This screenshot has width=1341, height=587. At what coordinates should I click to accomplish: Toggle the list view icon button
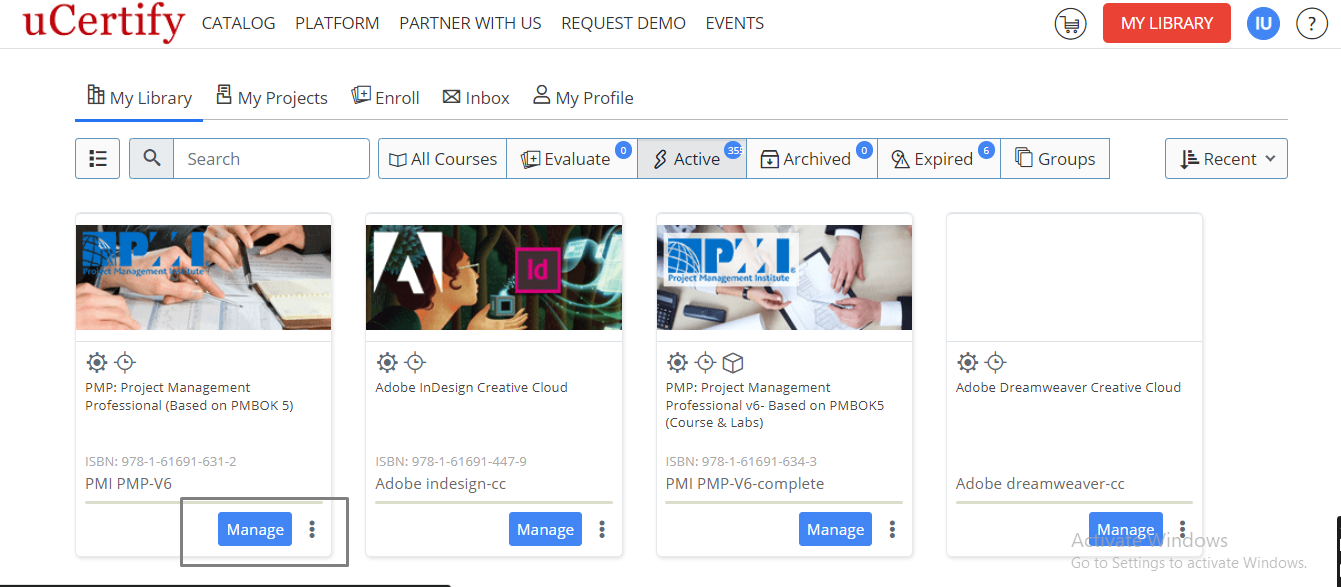pyautogui.click(x=98, y=158)
